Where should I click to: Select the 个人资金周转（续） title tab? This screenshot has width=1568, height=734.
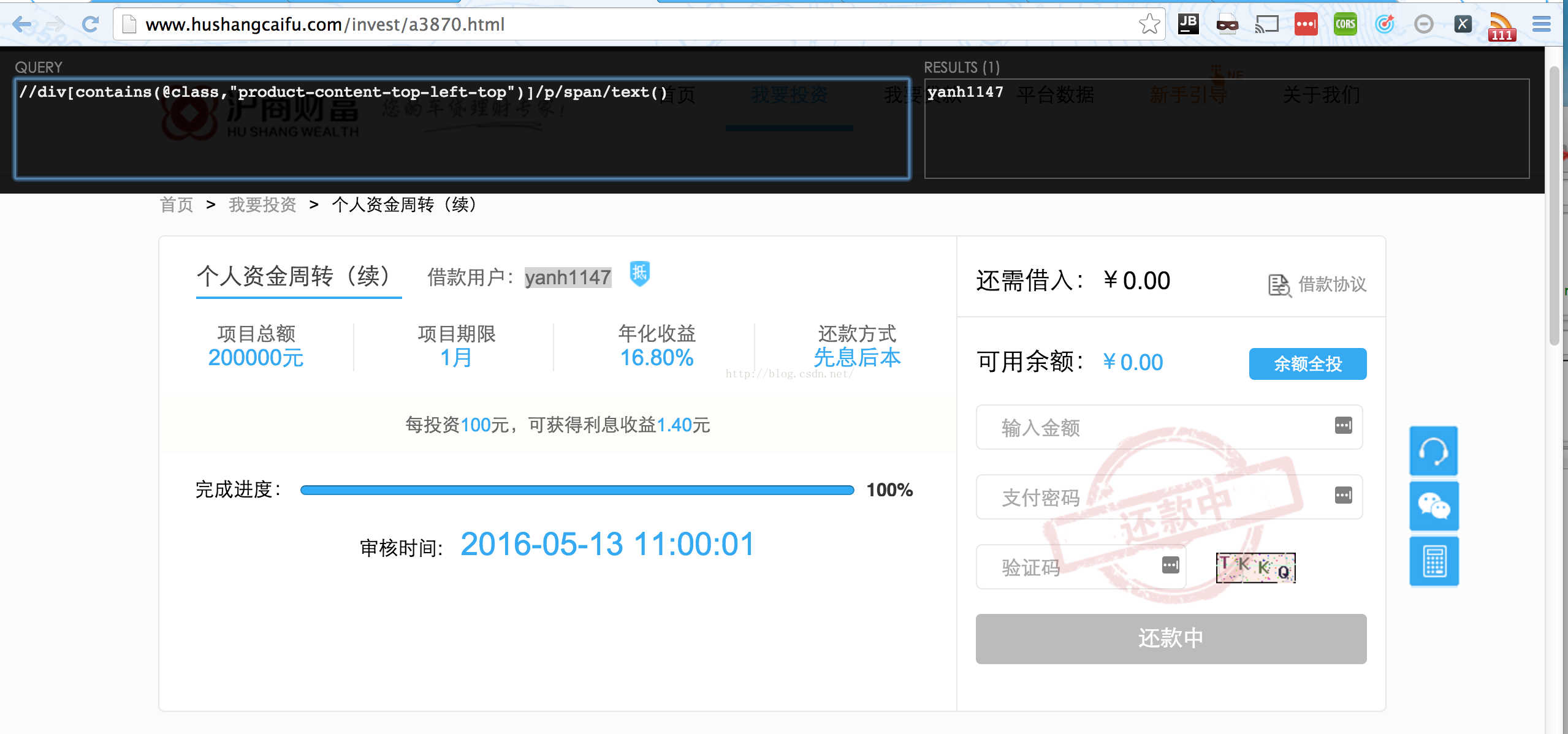coord(299,276)
